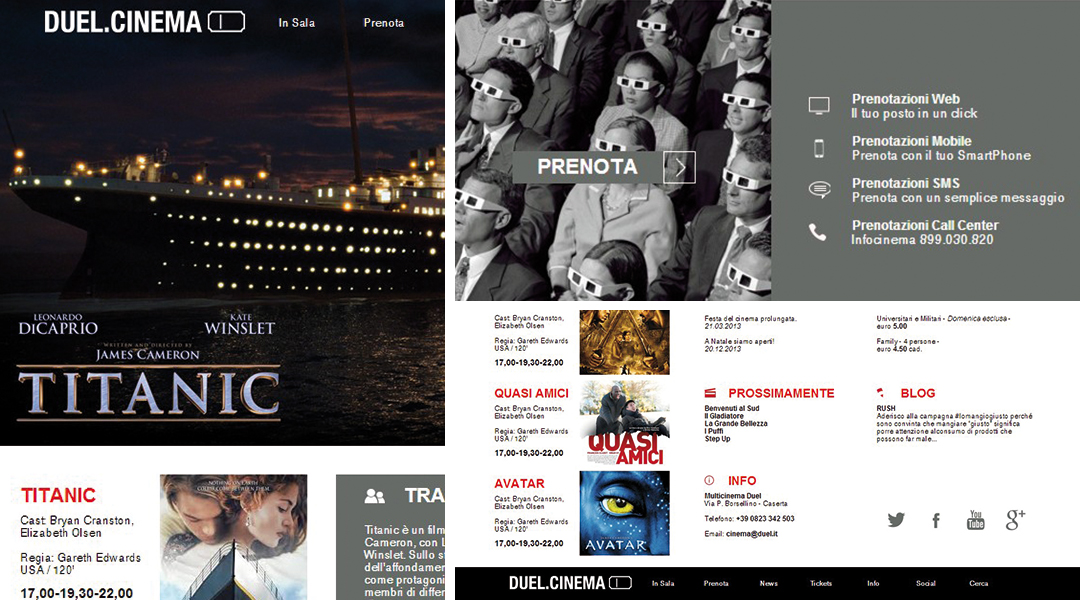Open the YouTube icon link
The width and height of the screenshot is (1080, 600).
tap(975, 520)
